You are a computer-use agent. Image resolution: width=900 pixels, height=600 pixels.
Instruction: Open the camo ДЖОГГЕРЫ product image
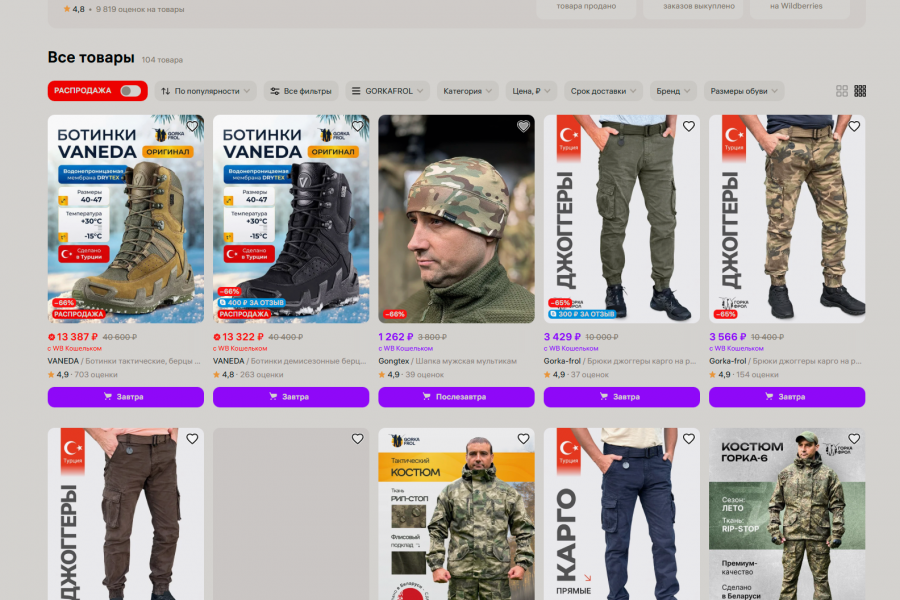787,219
